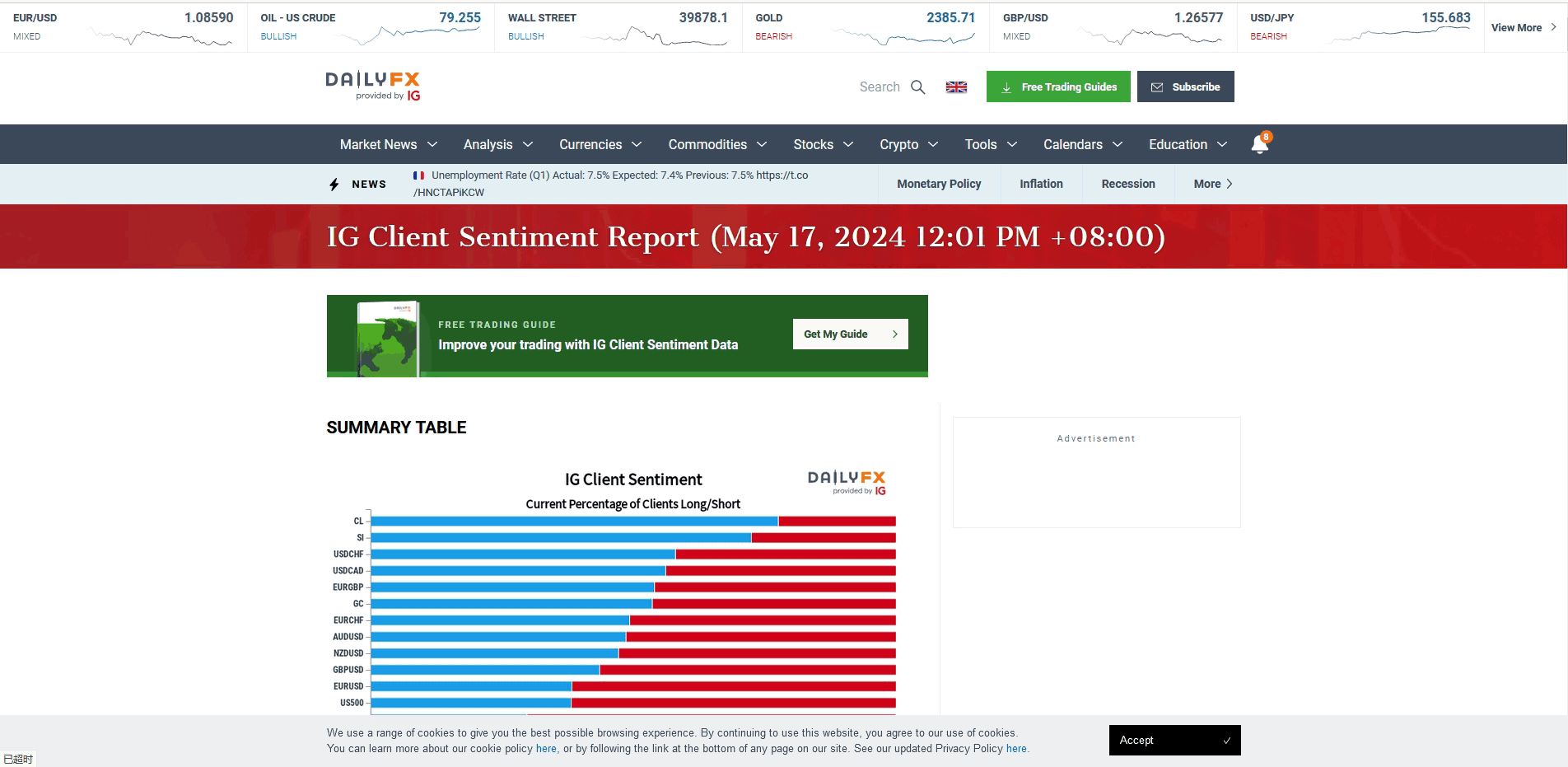
Task: Open the Currencies menu
Action: click(590, 144)
